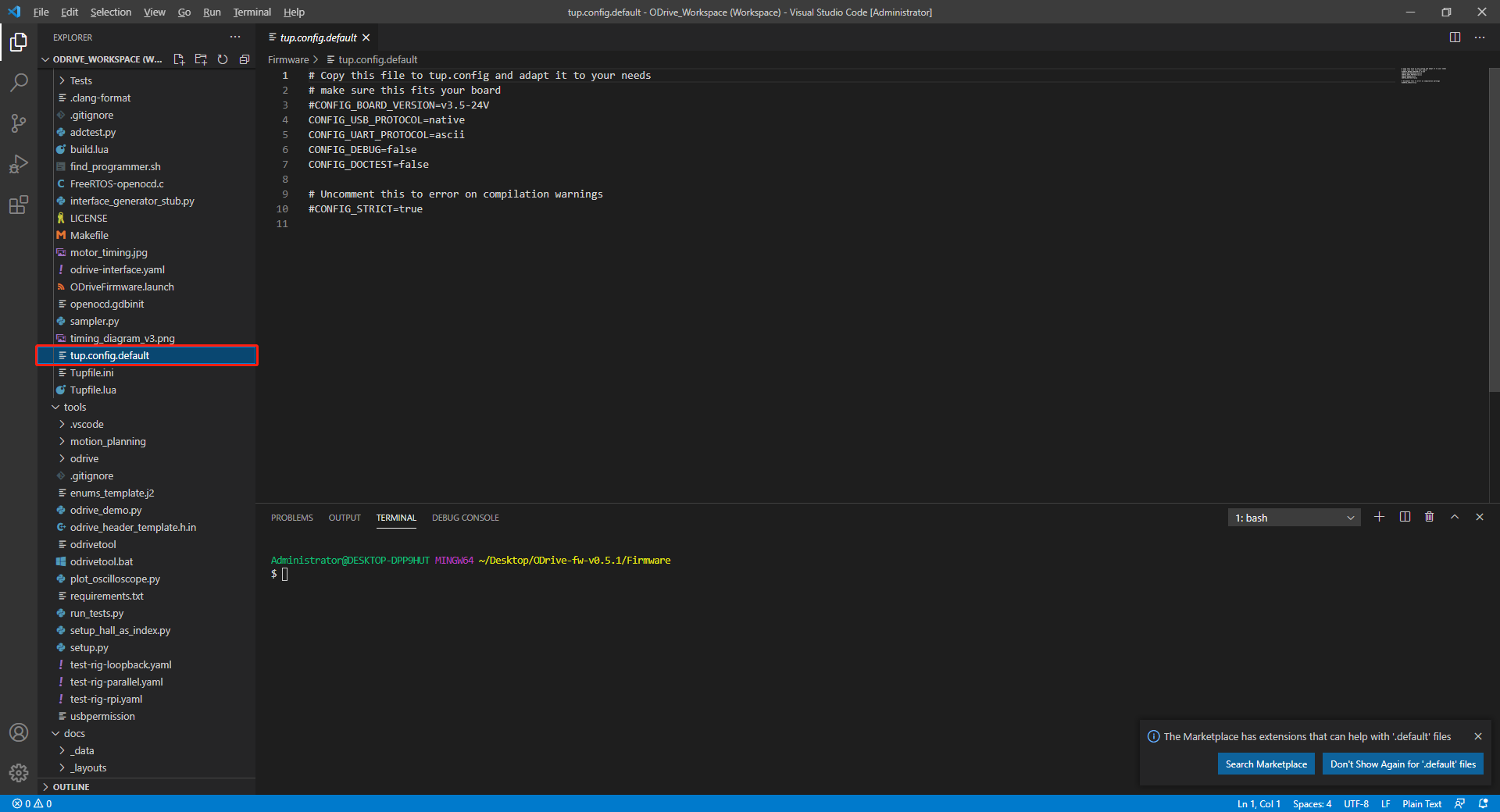Open a new terminal with the plus icon
This screenshot has height=812, width=1500.
click(x=1379, y=517)
